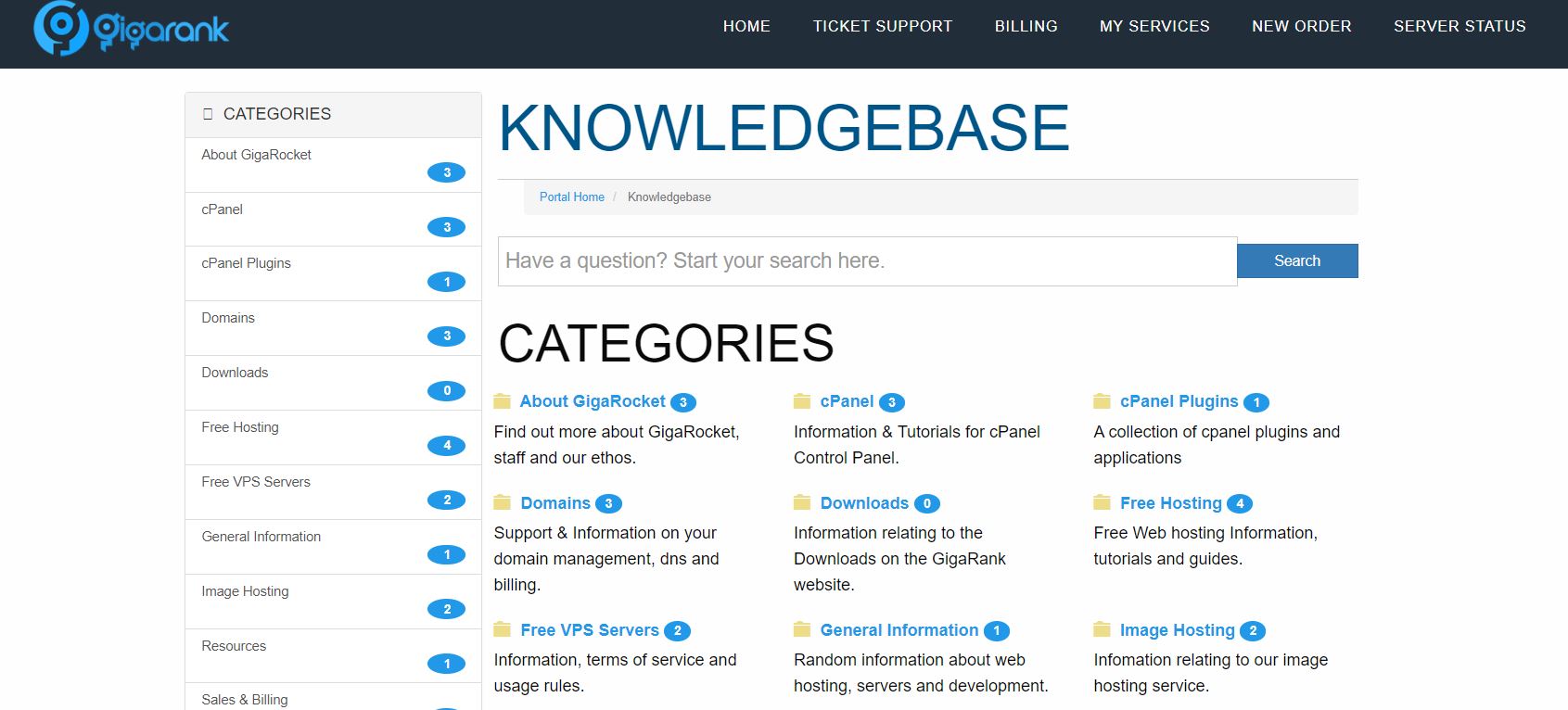Open the cPanel category link in main list
This screenshot has width=1568, height=710.
(847, 401)
